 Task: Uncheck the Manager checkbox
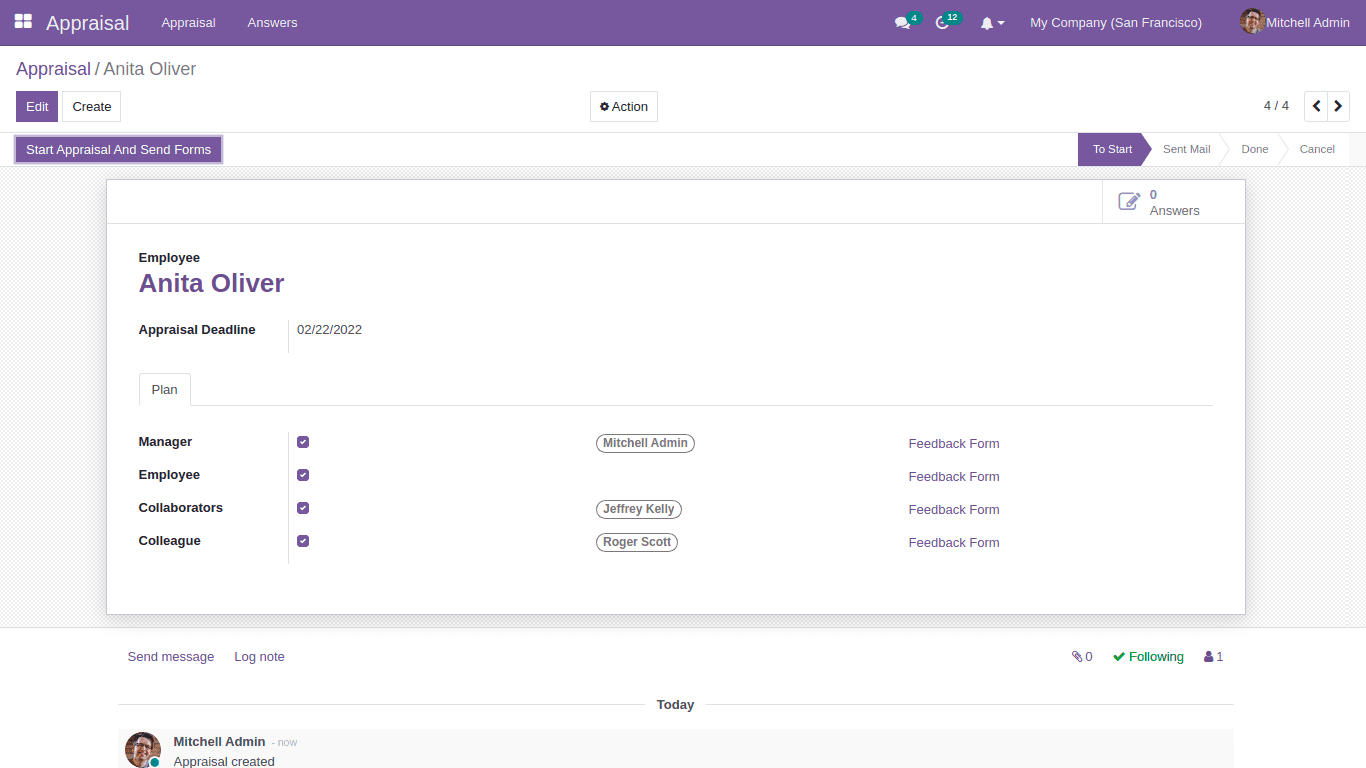[x=303, y=441]
